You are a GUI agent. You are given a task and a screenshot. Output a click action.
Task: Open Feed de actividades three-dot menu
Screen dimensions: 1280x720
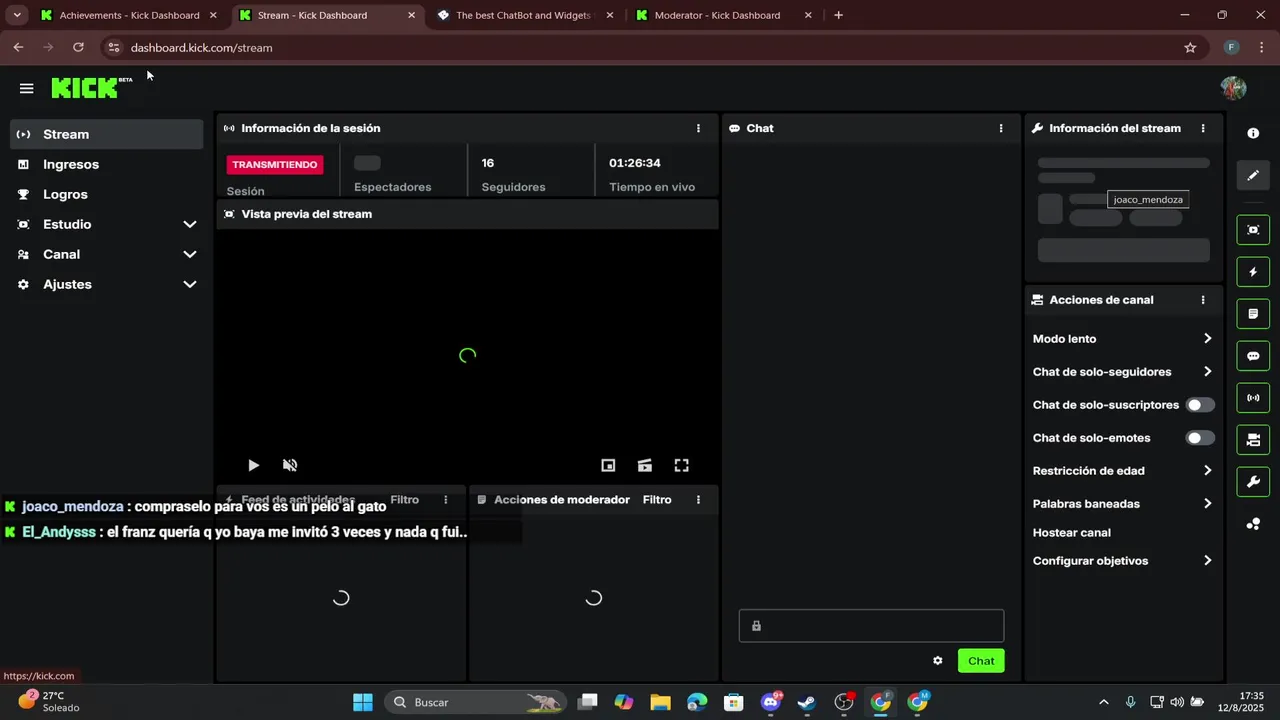pyautogui.click(x=446, y=500)
